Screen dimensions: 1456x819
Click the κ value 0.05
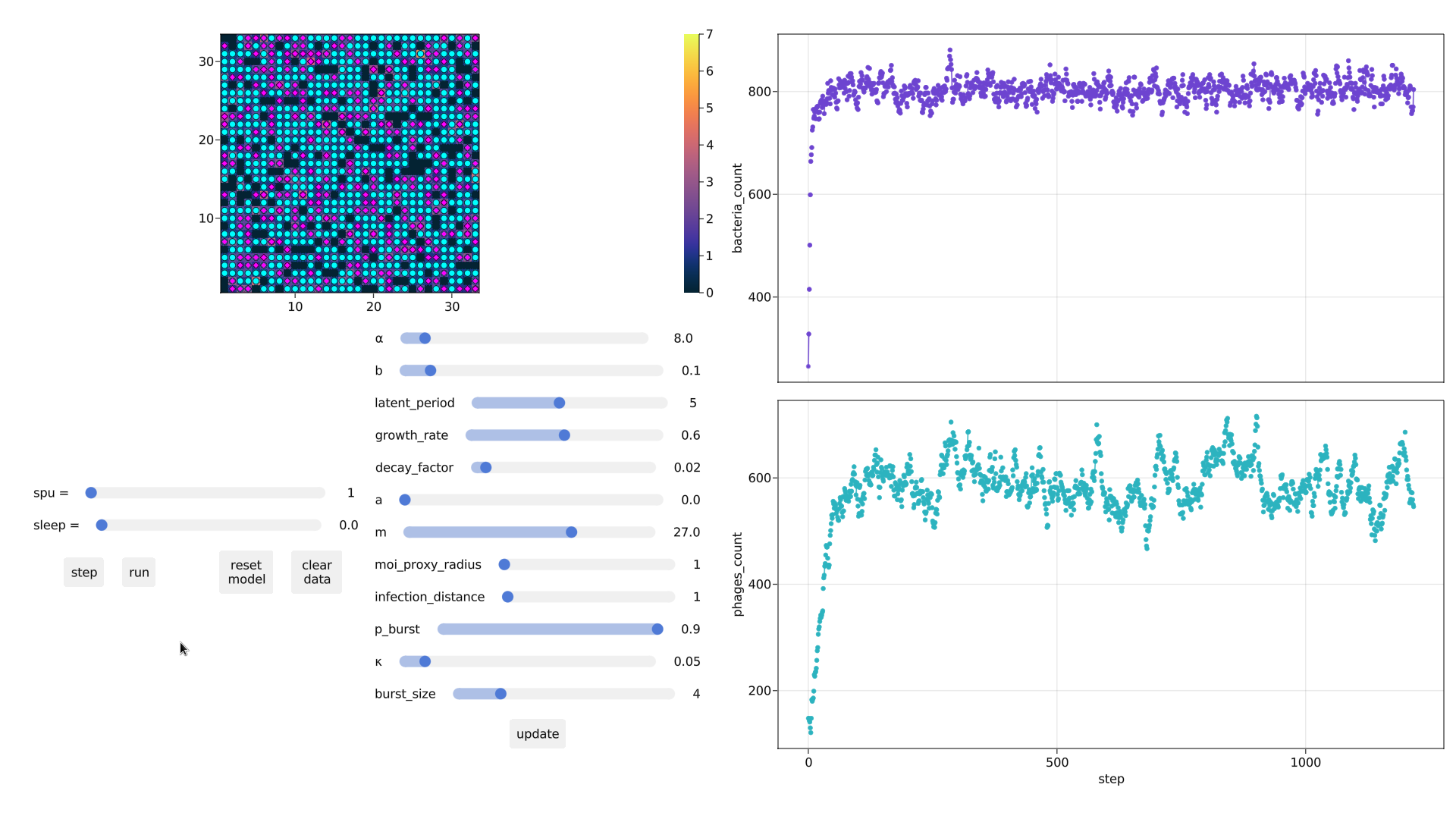pos(687,661)
